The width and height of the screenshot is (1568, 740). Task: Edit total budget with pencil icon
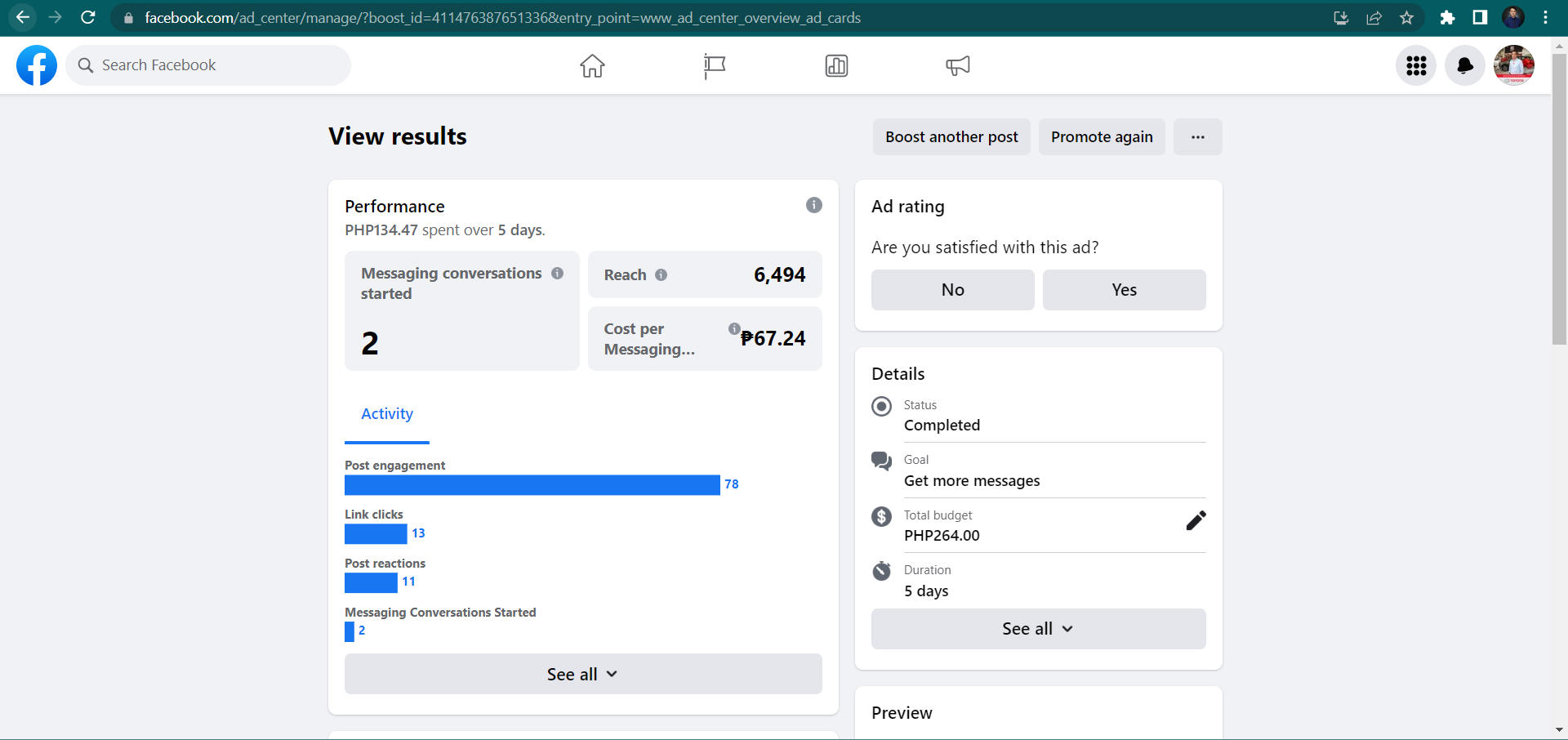pos(1196,521)
